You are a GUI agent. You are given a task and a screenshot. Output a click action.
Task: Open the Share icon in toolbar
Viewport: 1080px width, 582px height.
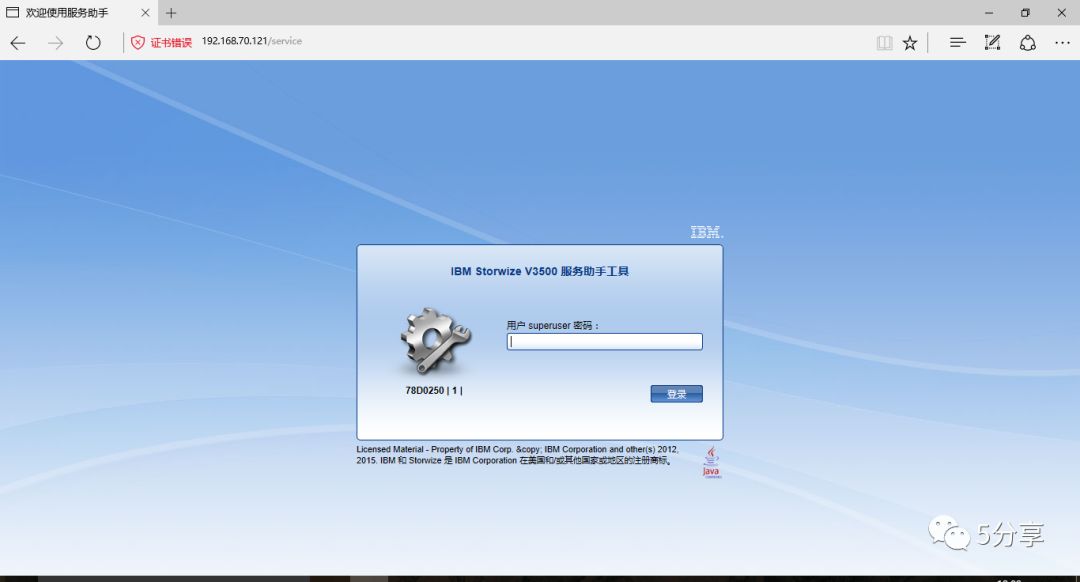[x=1028, y=43]
